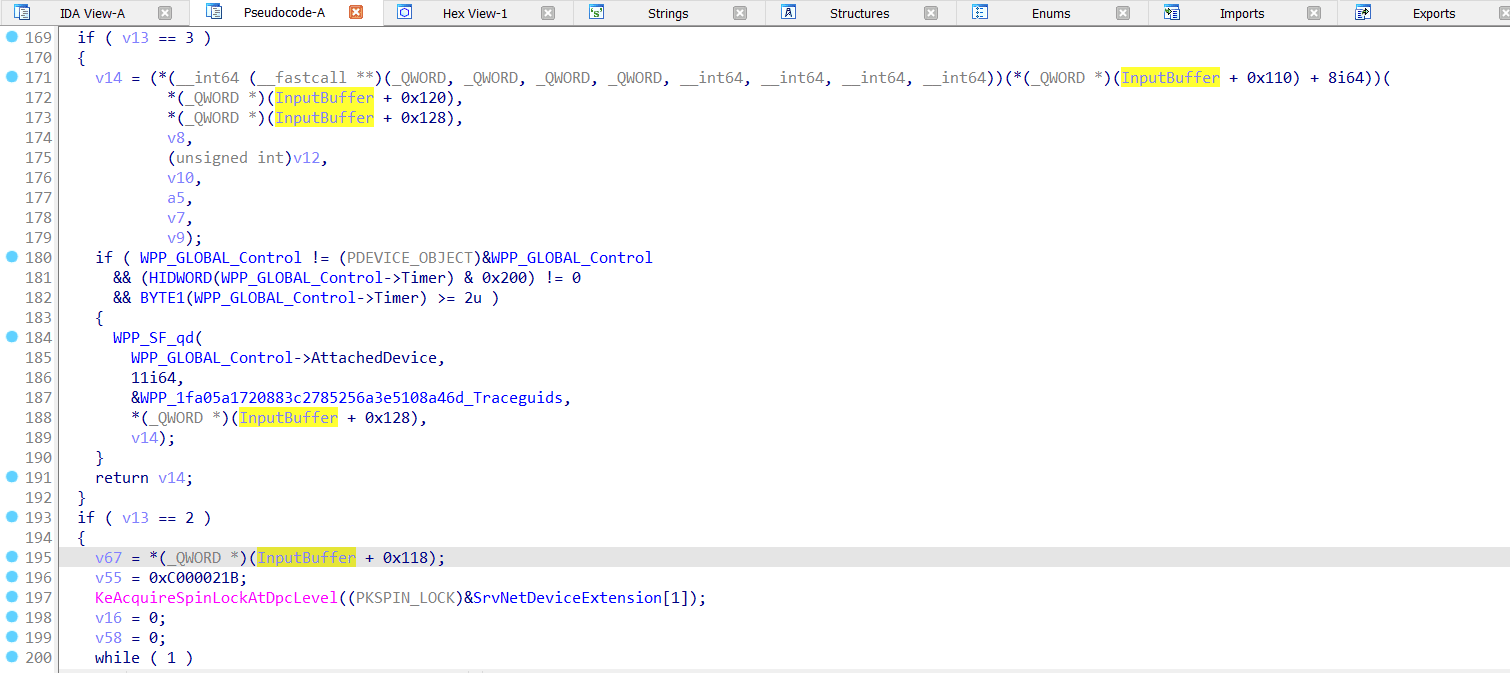
Task: Toggle the blue marker dot beside line 169
Action: 10,37
